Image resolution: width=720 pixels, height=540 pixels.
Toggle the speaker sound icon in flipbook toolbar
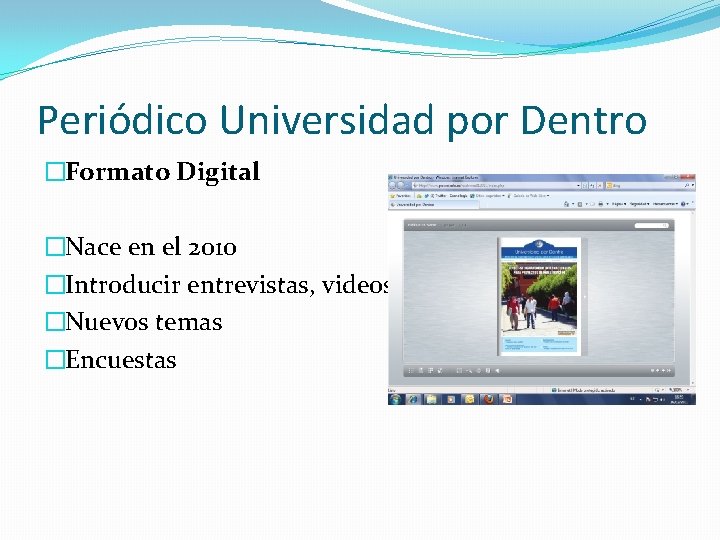[x=497, y=371]
